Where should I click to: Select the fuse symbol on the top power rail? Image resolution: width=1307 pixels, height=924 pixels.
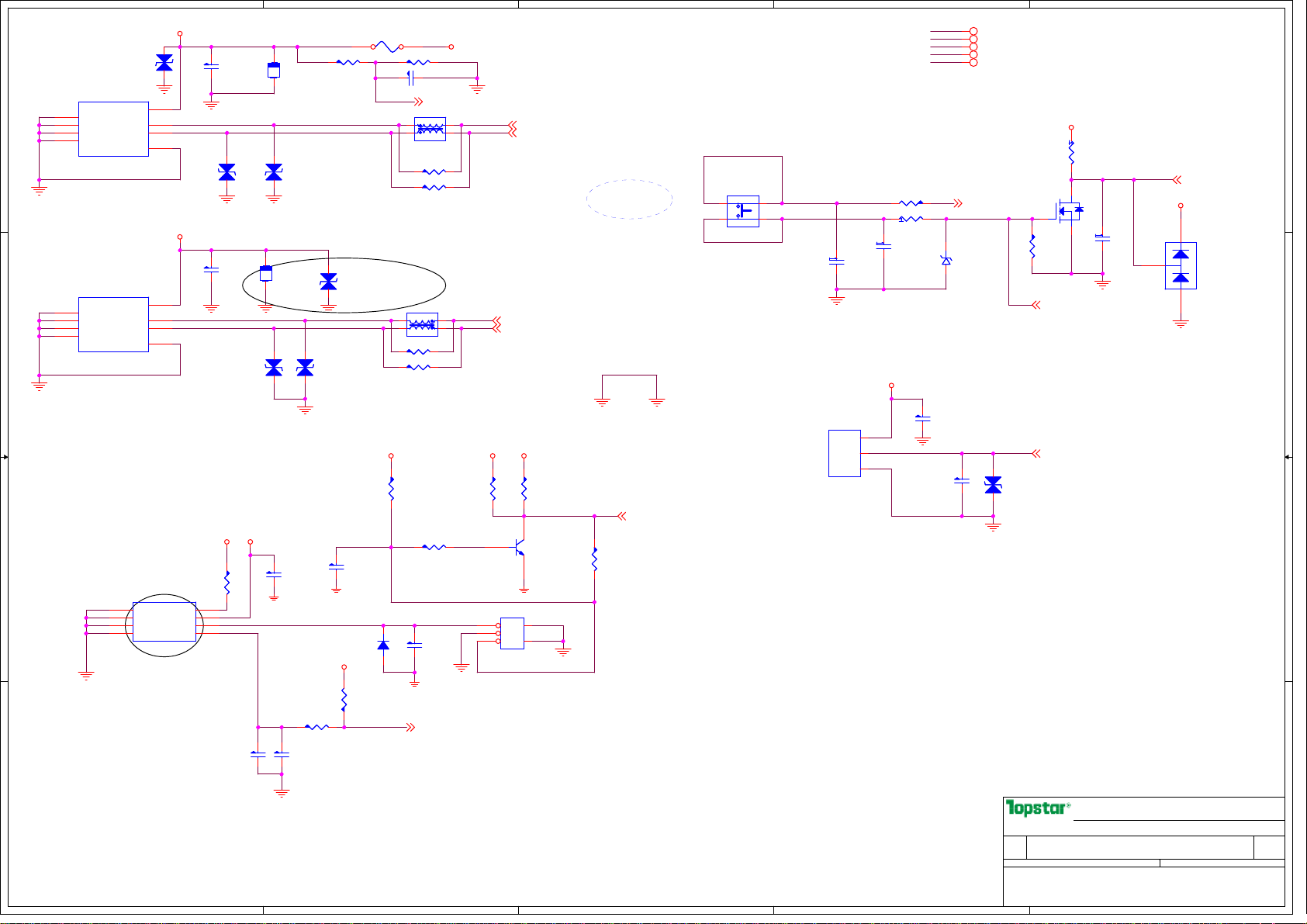click(387, 47)
